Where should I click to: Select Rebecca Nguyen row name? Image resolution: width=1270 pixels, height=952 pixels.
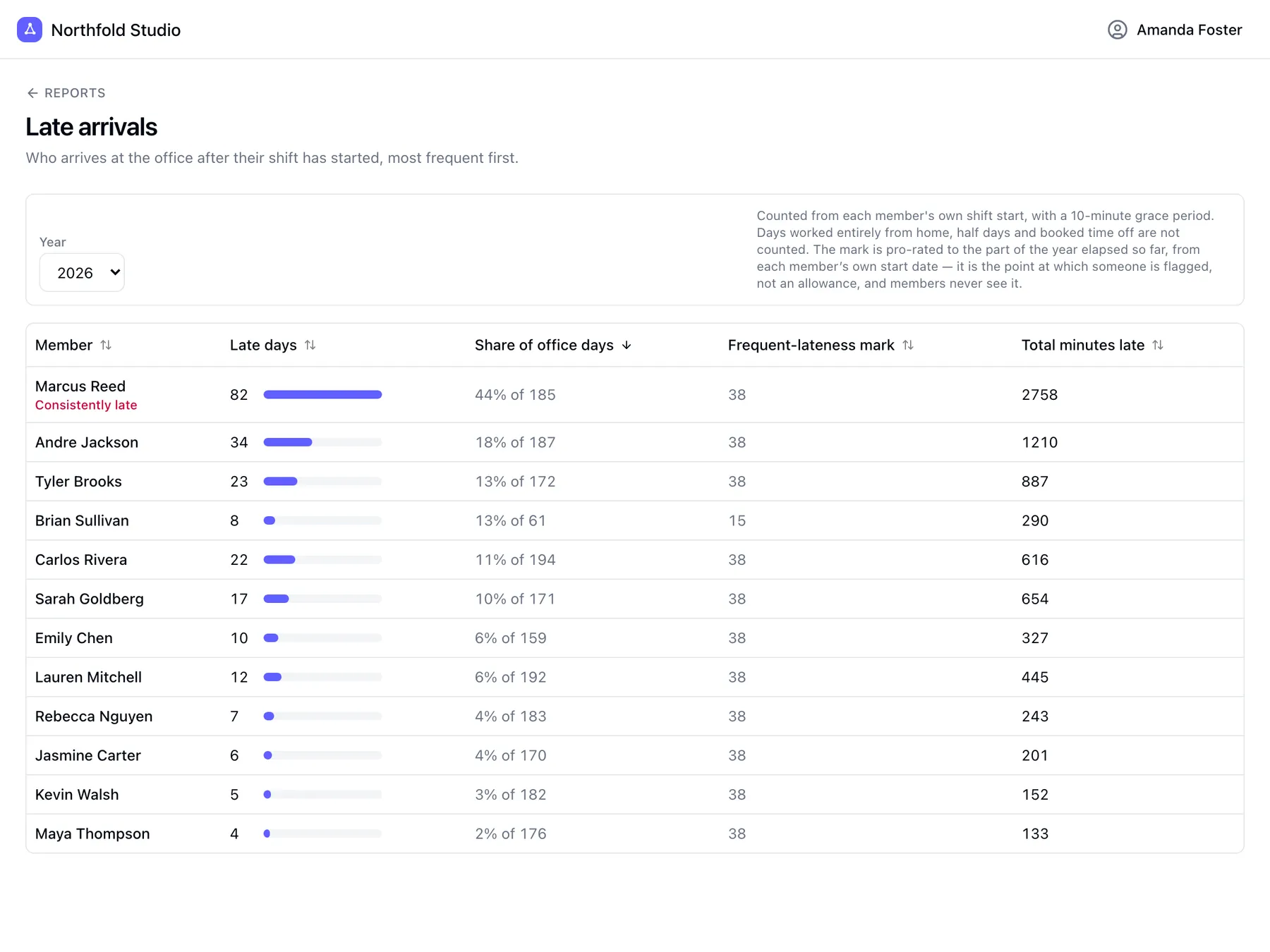pyautogui.click(x=94, y=716)
